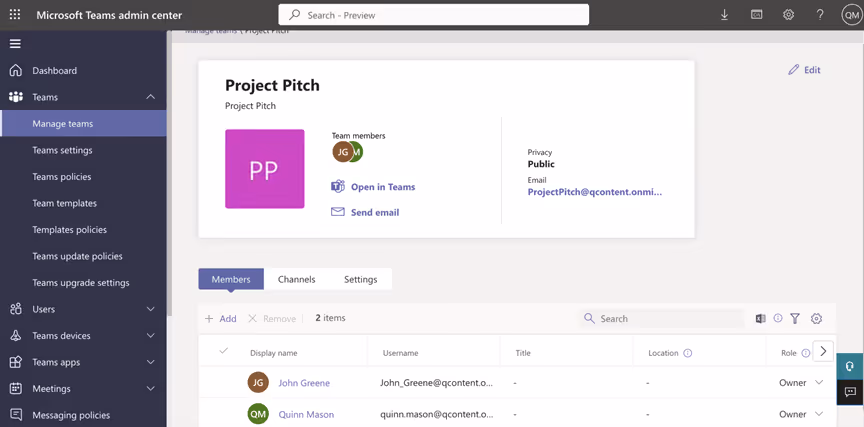Screen dimensions: 864x427
Task: Switch to the Settings tab
Action: (x=360, y=279)
